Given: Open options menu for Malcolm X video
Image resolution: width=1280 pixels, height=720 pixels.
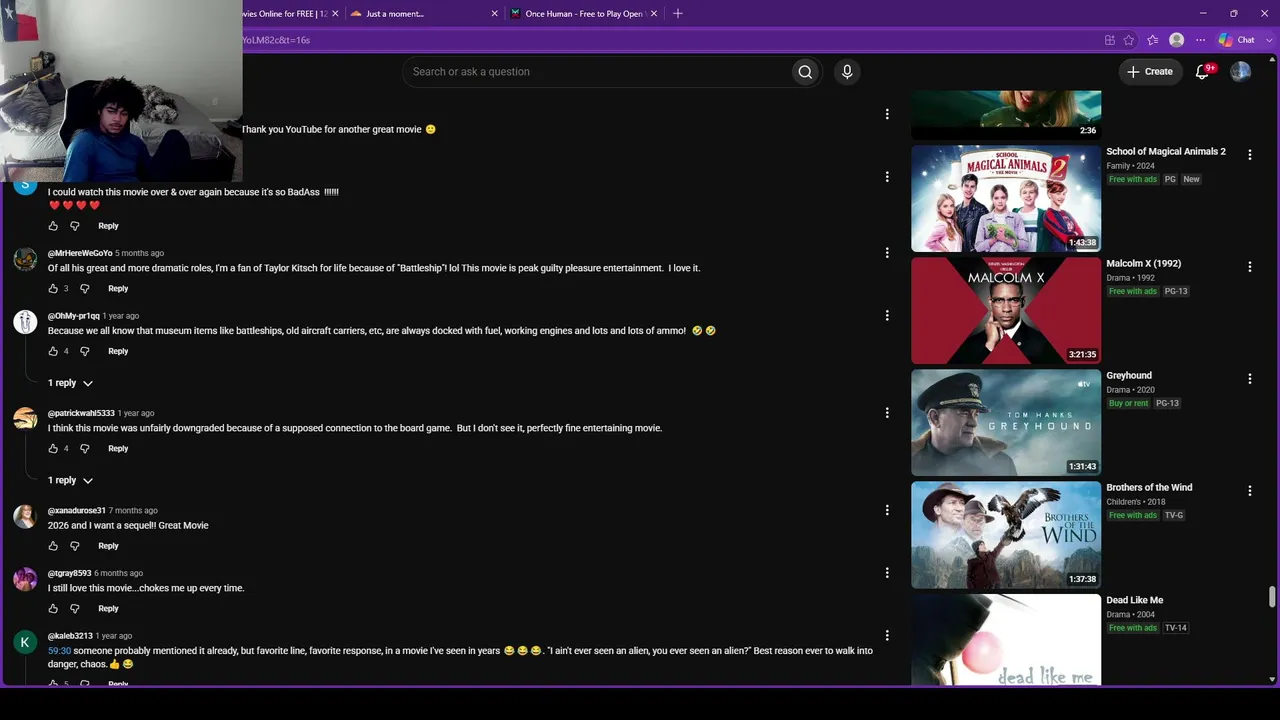Looking at the screenshot, I should click(1250, 266).
